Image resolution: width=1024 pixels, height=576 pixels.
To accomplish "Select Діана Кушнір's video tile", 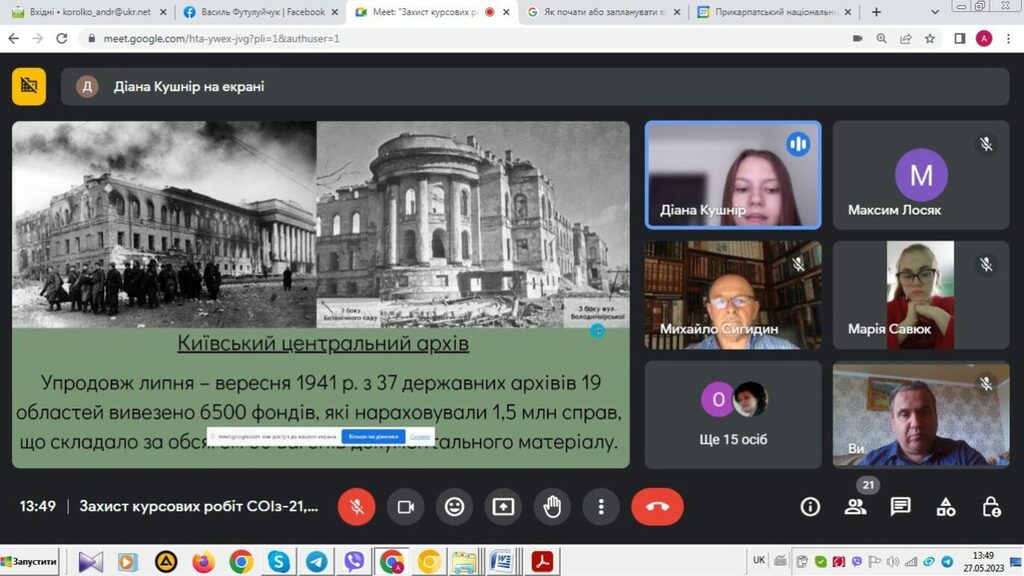I will pos(732,175).
